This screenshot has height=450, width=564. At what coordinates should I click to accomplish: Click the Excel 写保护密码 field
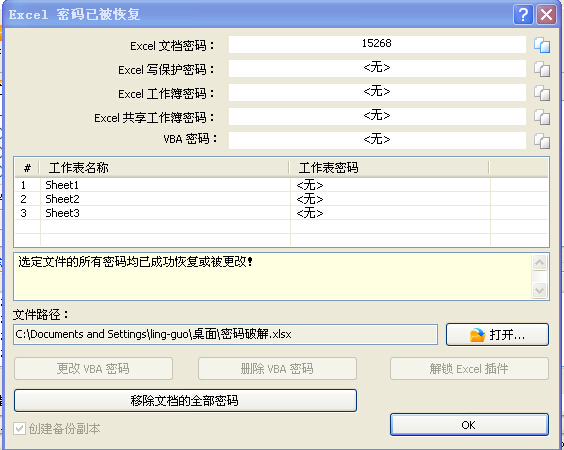377,68
